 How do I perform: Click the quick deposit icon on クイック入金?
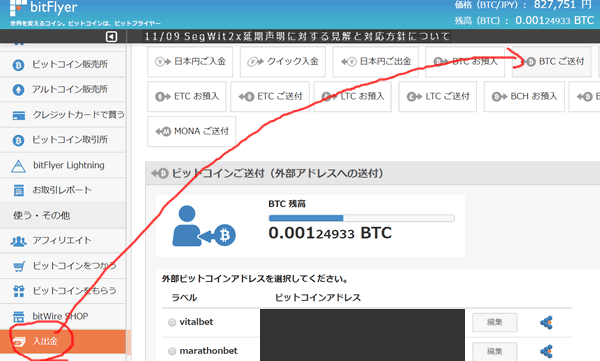pos(255,62)
